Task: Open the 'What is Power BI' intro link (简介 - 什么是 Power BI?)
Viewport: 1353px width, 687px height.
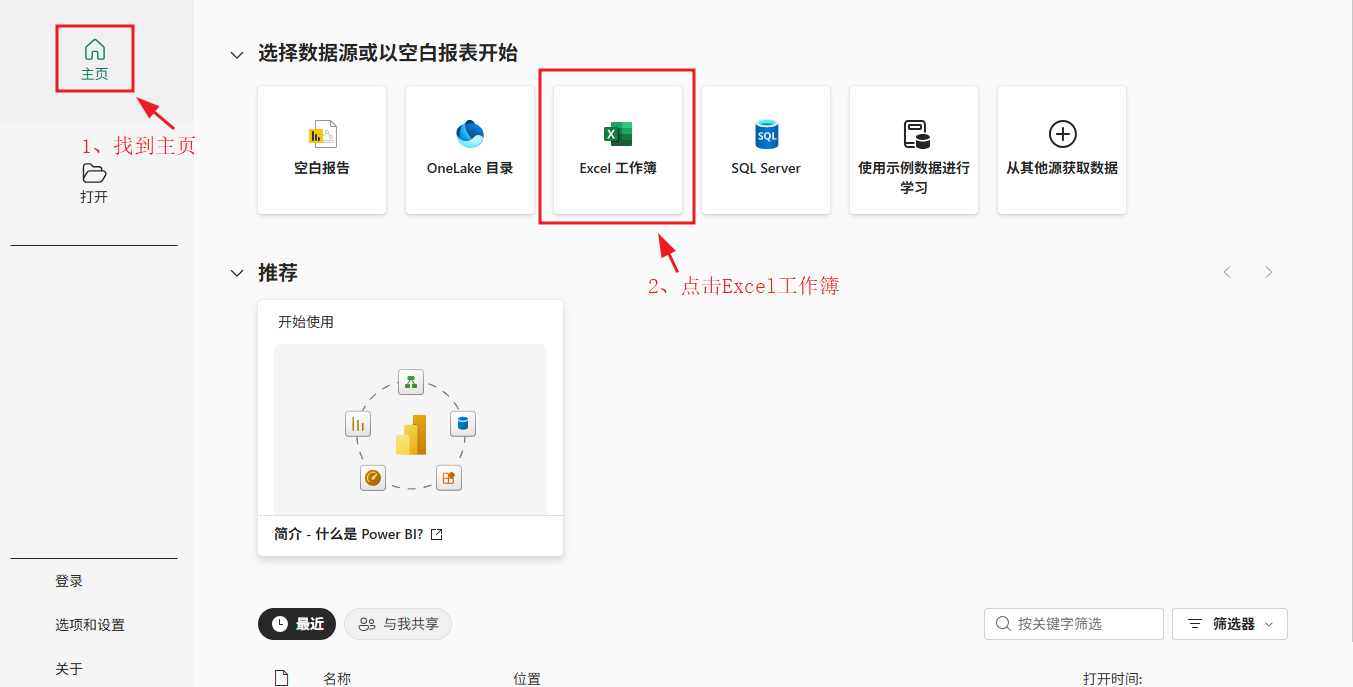Action: pos(349,534)
